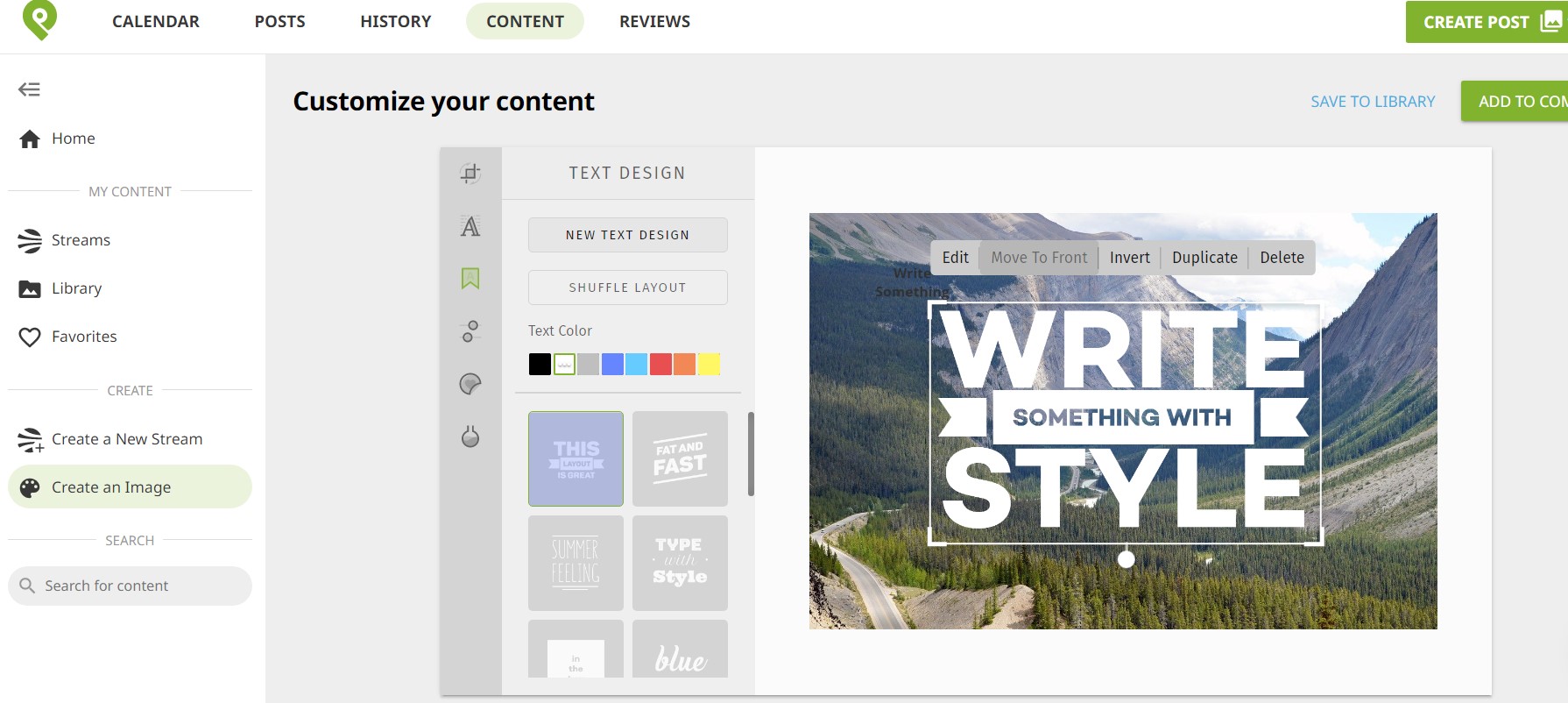Click the Search for content field
Viewport: 1568px width, 703px height.
click(130, 586)
